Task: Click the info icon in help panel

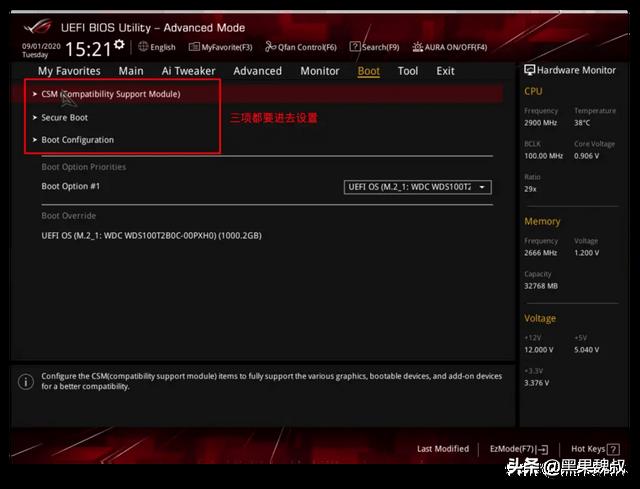Action: click(26, 382)
